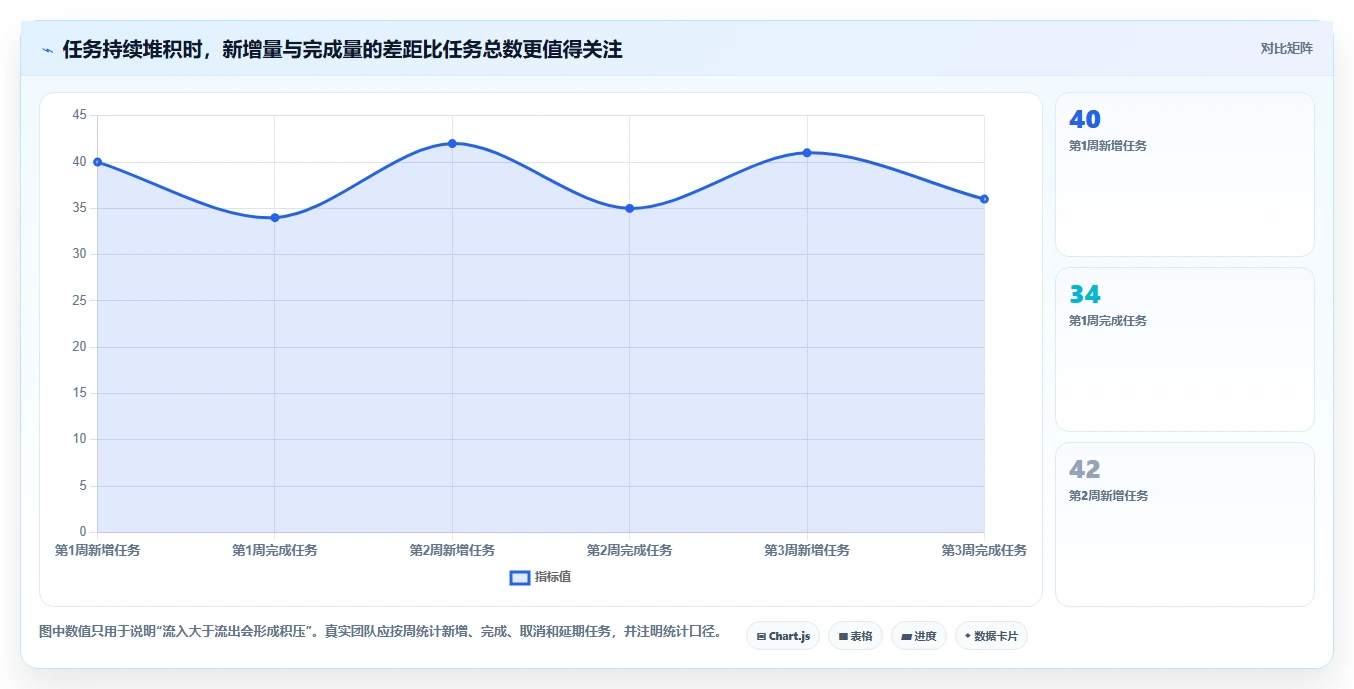Click the 40 value in first data card
The image size is (1354, 689).
point(1085,120)
